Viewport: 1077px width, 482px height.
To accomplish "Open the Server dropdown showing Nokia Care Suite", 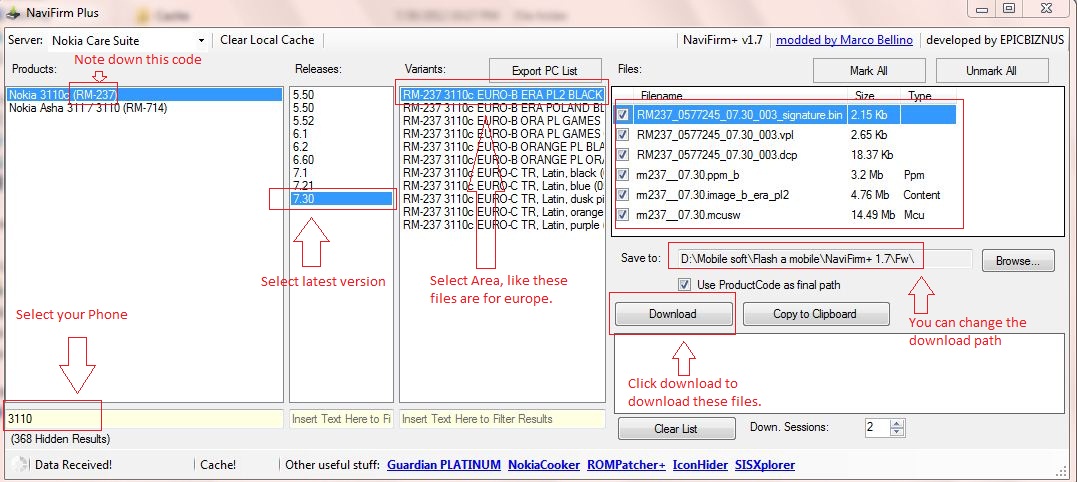I will click(x=128, y=41).
